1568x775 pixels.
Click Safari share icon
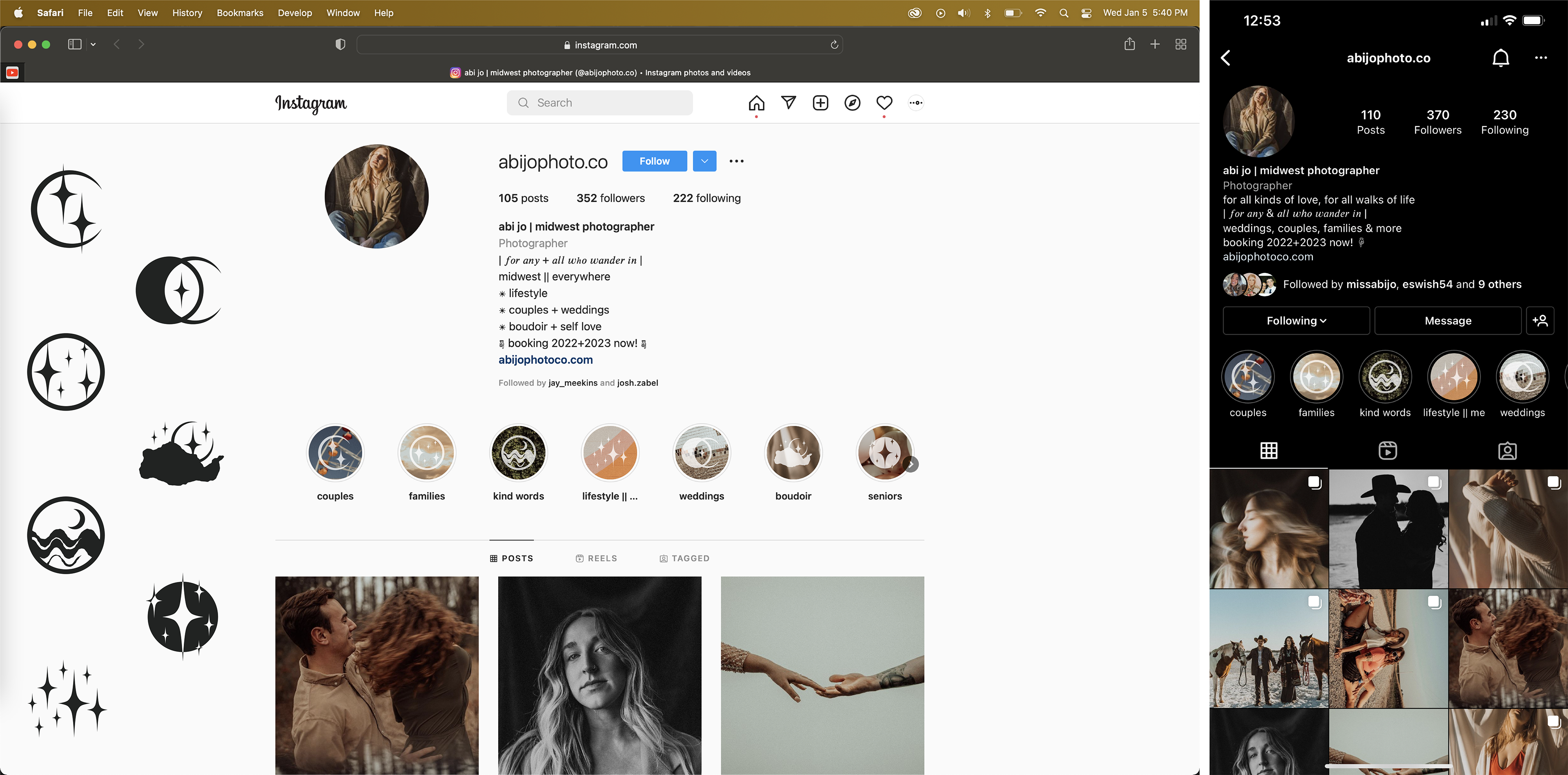click(x=1129, y=44)
